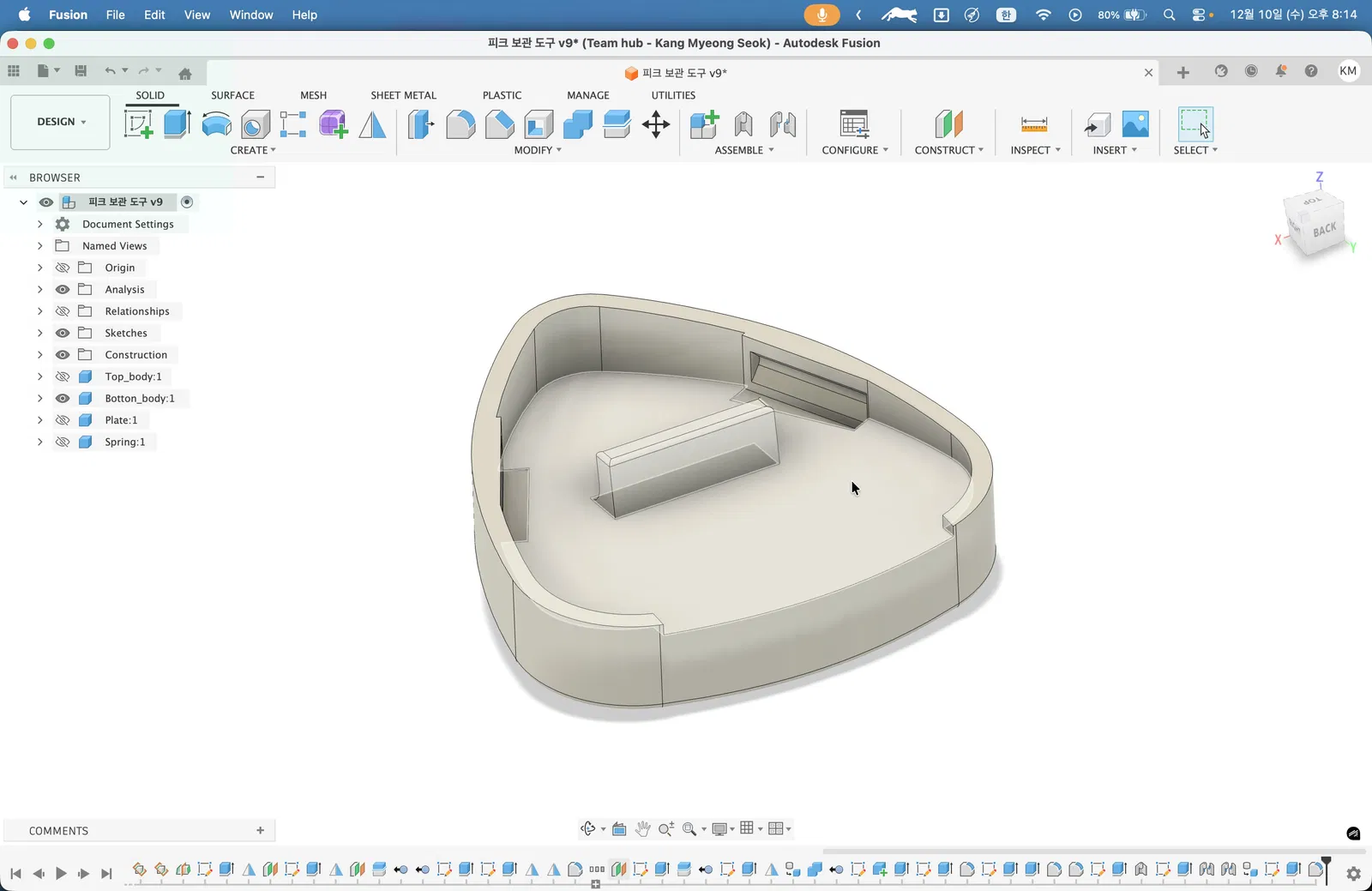Hide the Sketches folder

click(63, 333)
